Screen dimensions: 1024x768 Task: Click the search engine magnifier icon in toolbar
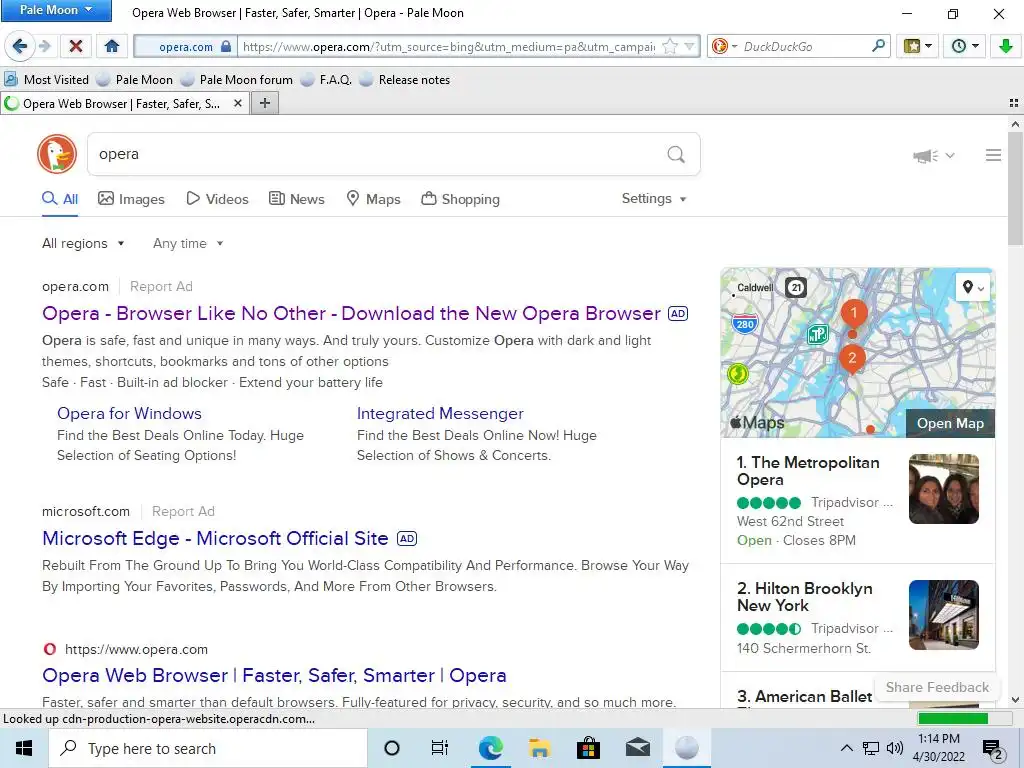878,46
